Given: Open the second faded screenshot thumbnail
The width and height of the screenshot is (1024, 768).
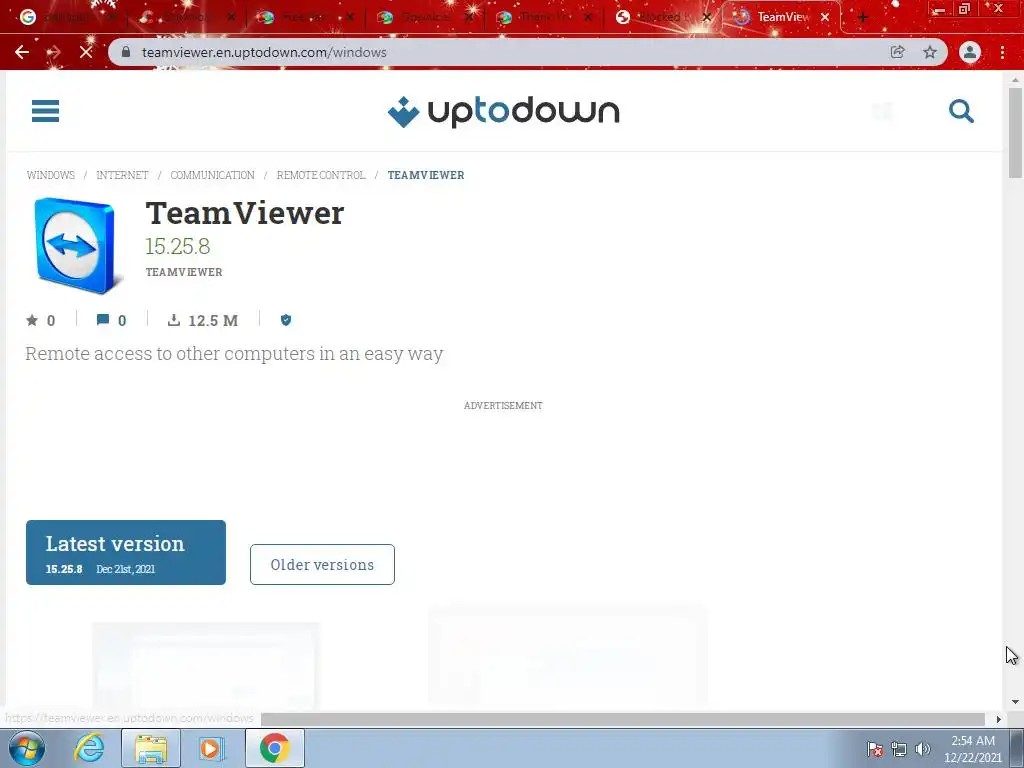Looking at the screenshot, I should [568, 656].
